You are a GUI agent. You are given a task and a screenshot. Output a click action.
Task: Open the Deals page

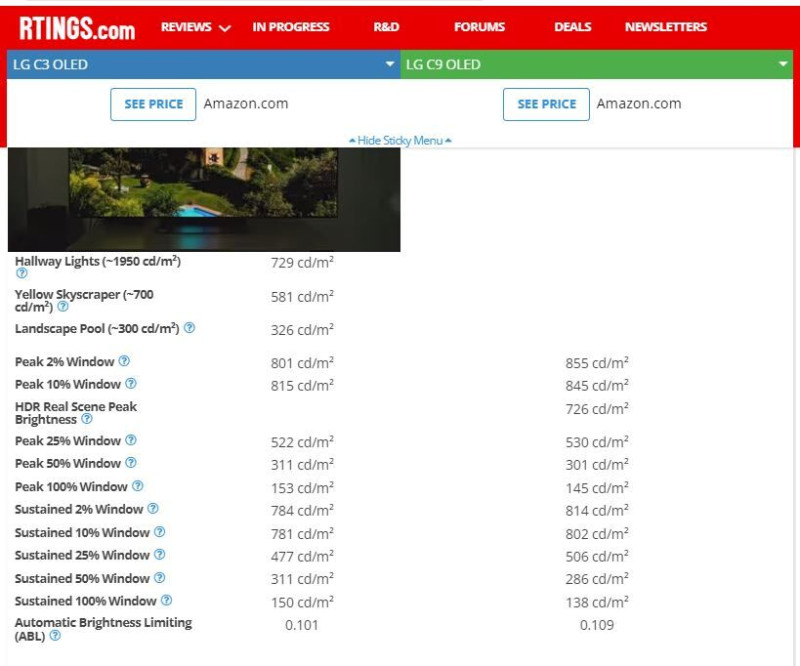[572, 27]
